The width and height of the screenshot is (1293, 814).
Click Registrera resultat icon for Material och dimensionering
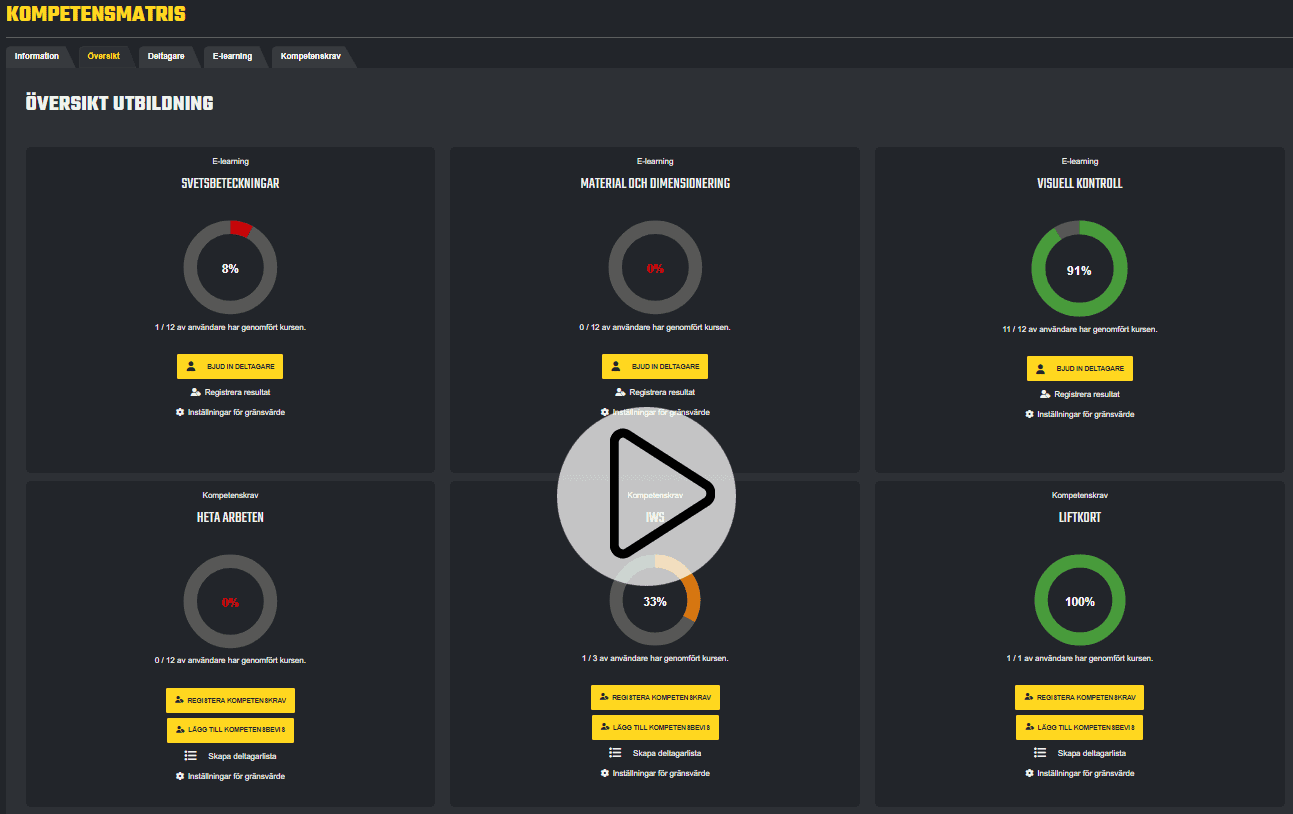[x=620, y=392]
